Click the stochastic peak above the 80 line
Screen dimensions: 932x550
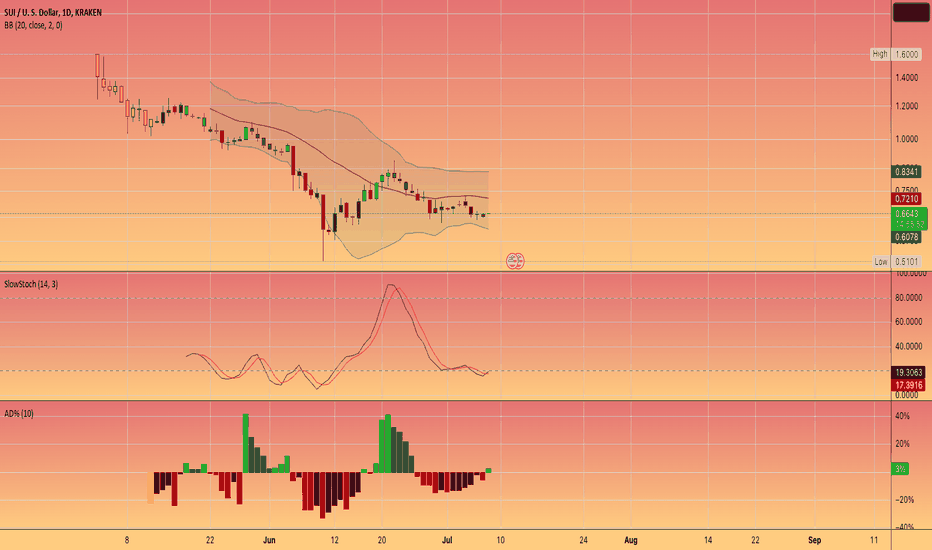click(x=390, y=286)
